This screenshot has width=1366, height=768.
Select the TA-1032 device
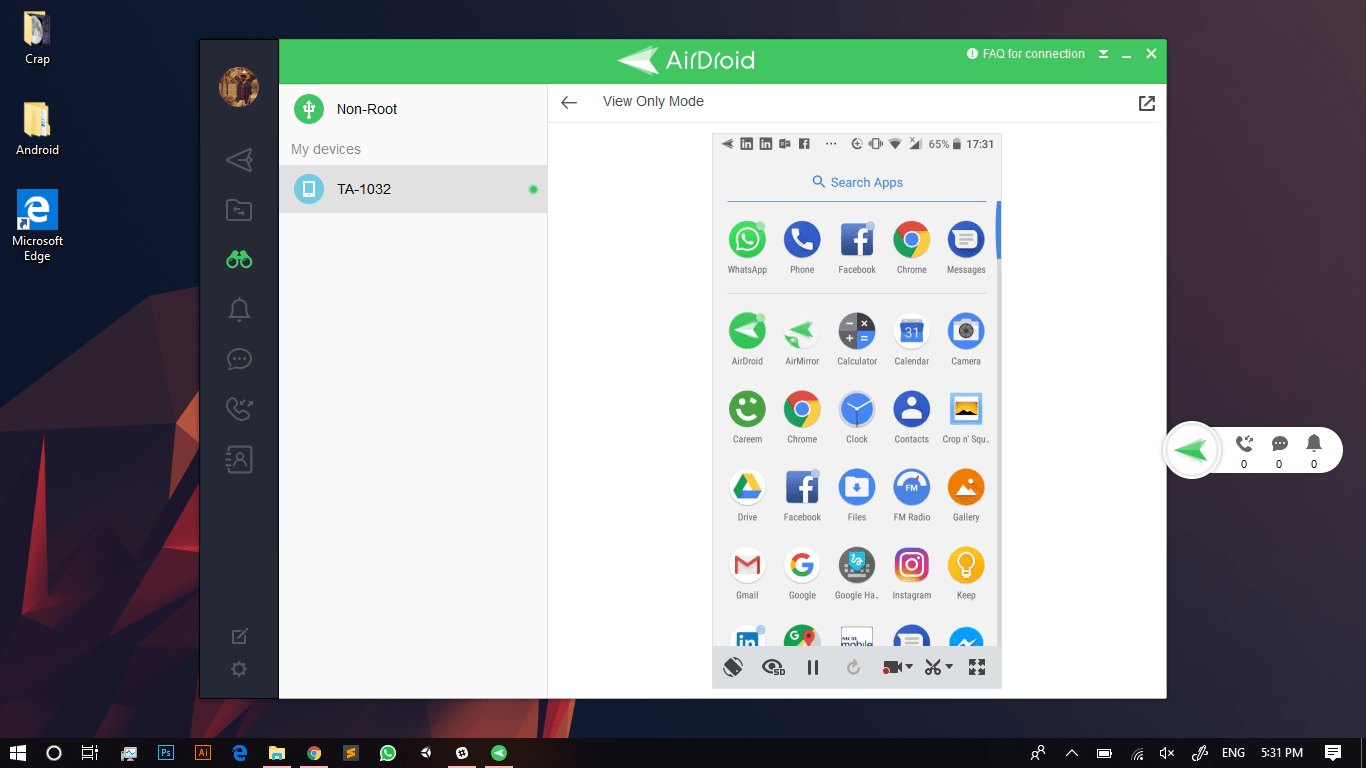[x=413, y=189]
